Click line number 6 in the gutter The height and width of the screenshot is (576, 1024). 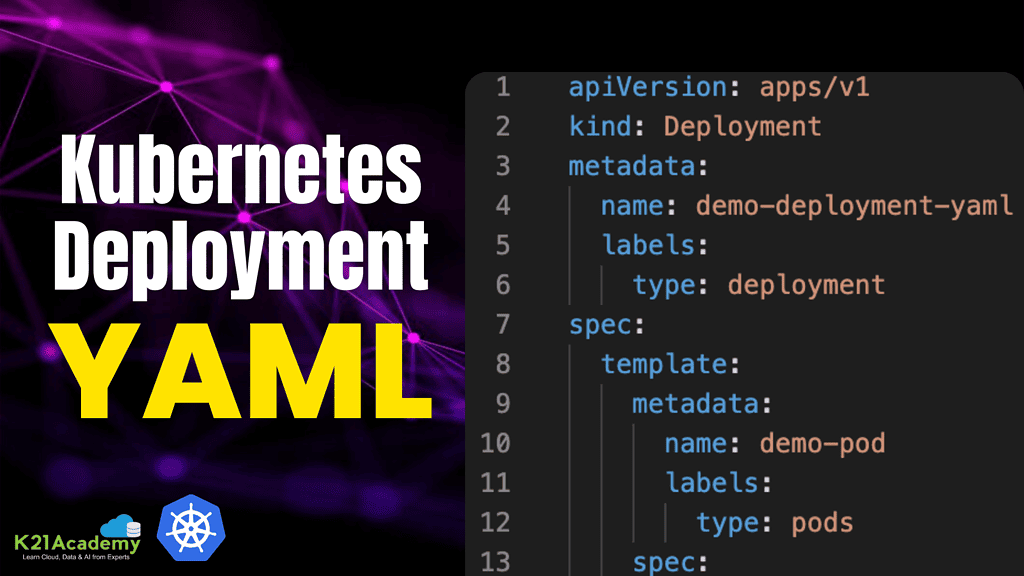point(502,285)
